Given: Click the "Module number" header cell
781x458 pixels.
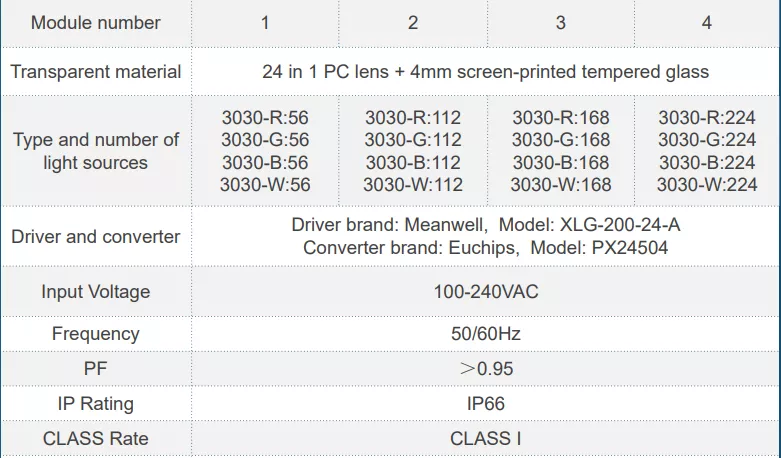Looking at the screenshot, I should click(x=96, y=22).
